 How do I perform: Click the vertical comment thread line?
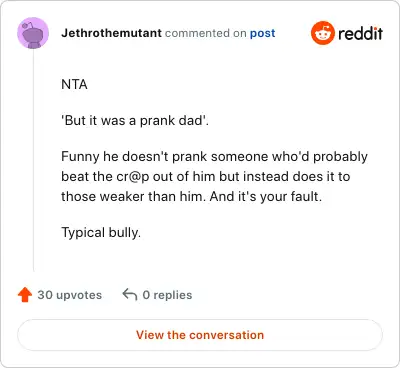[33, 160]
